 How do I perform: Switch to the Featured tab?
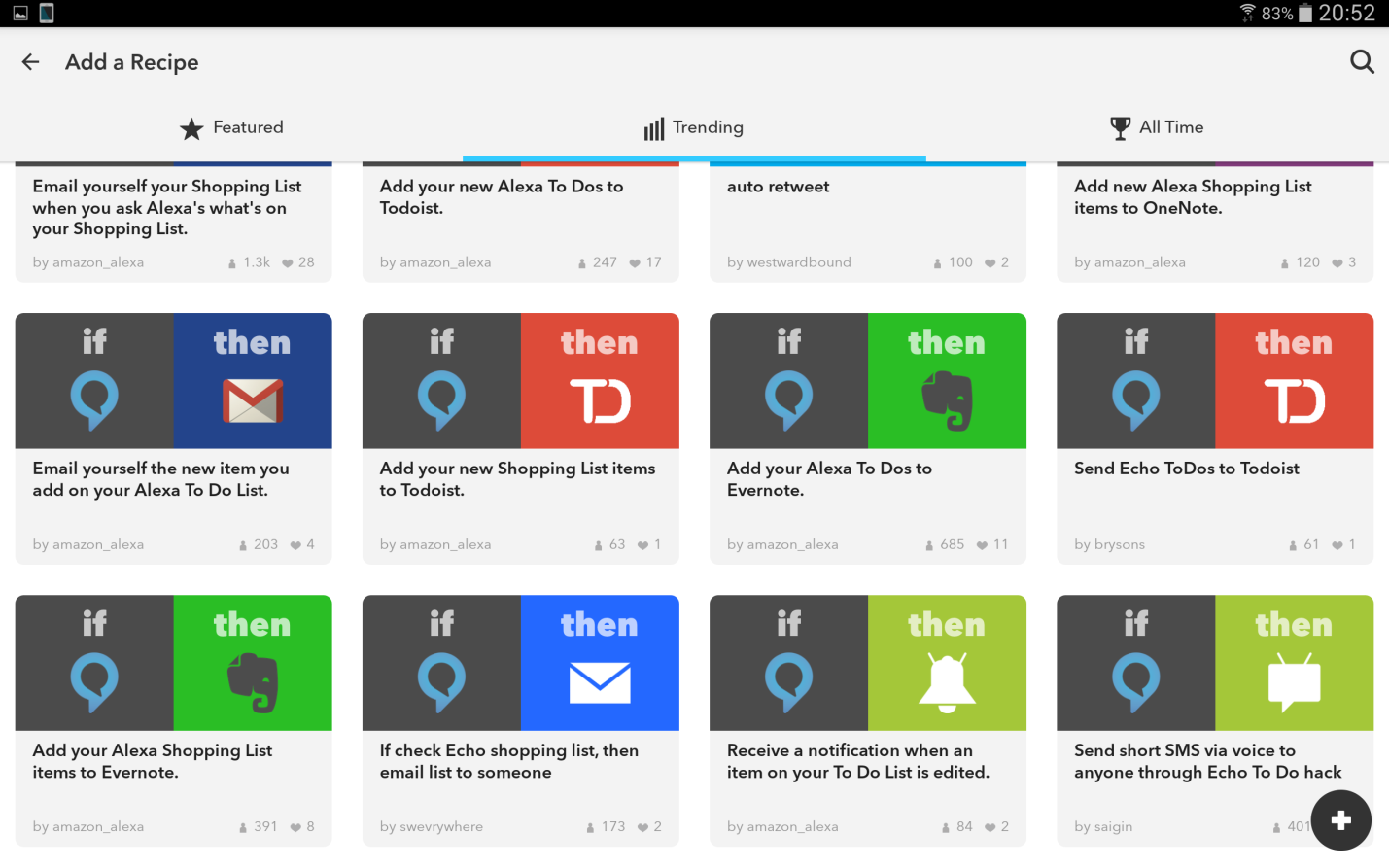(x=231, y=127)
